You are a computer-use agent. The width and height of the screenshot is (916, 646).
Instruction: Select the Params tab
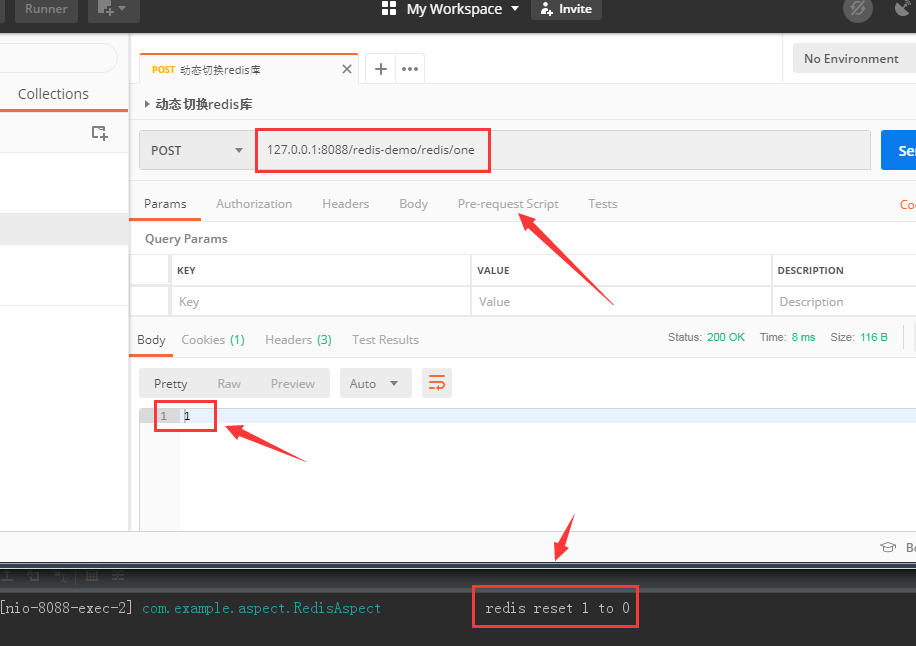(x=165, y=204)
